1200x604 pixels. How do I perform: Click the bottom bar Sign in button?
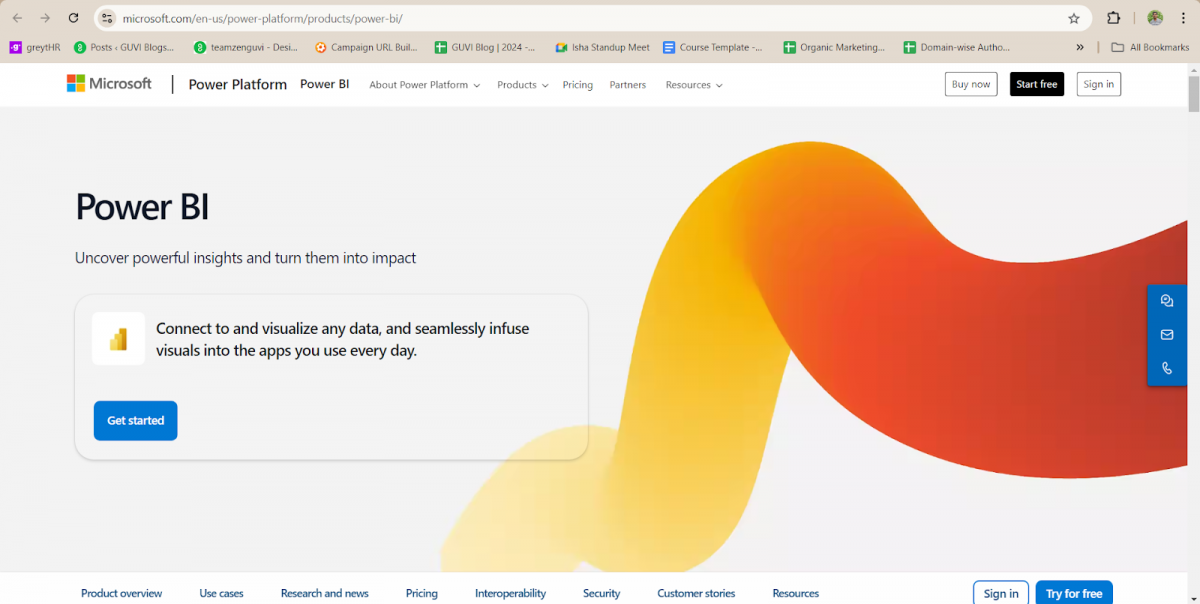point(1001,593)
